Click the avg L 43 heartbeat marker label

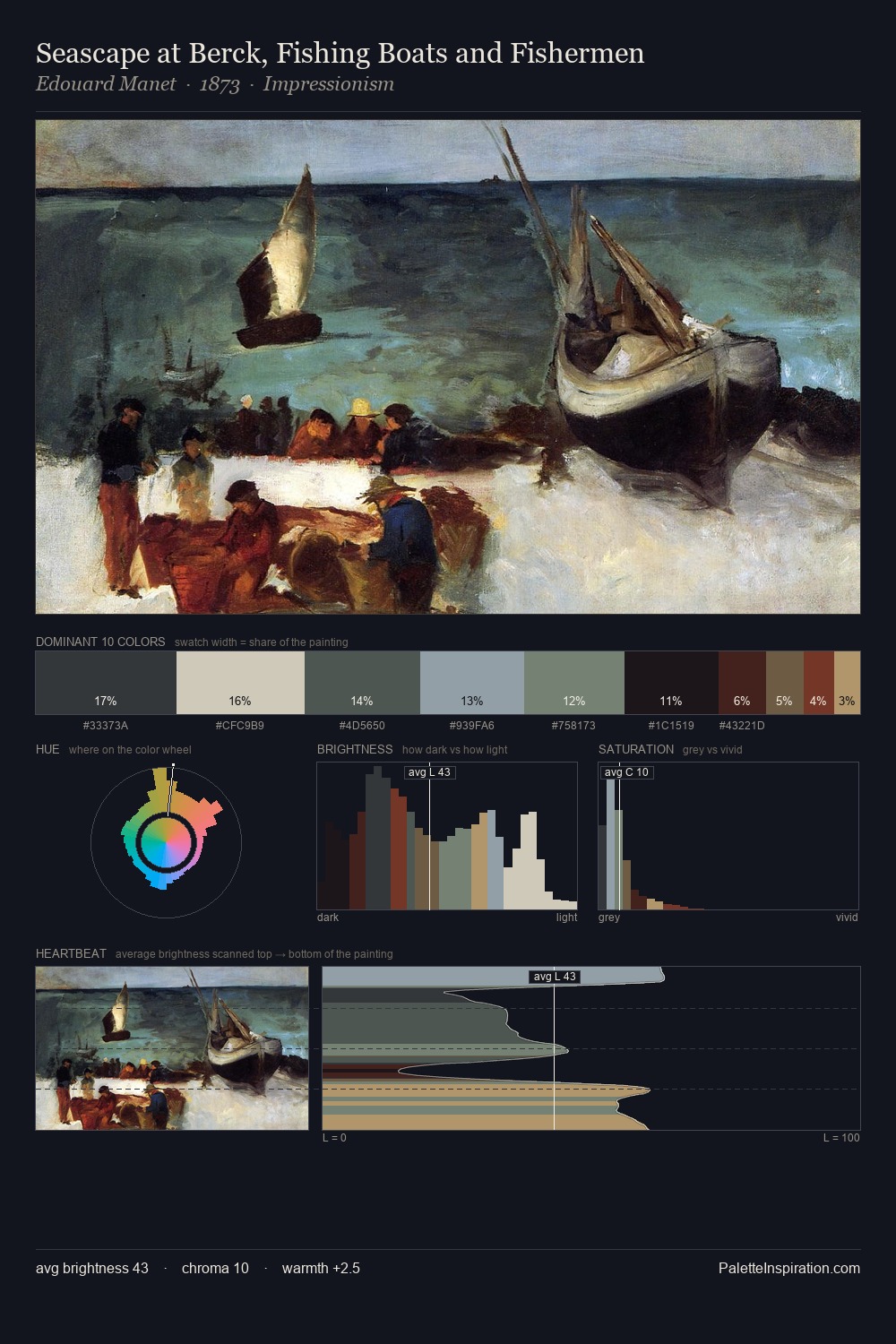click(x=555, y=977)
